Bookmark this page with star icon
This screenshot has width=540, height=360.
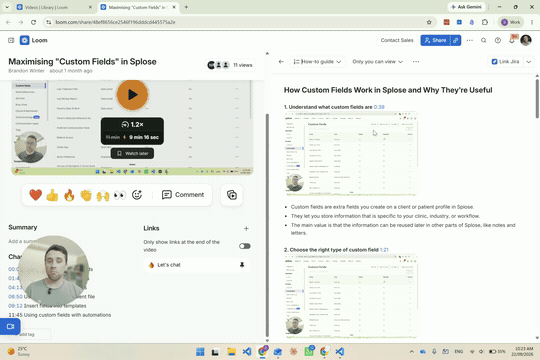(429, 22)
